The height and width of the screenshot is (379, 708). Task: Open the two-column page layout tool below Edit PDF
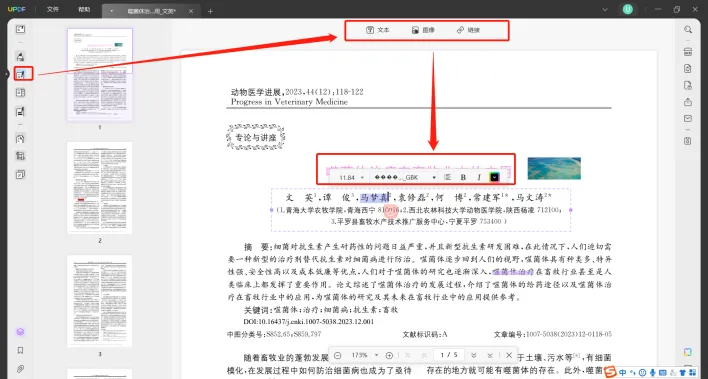point(20,93)
